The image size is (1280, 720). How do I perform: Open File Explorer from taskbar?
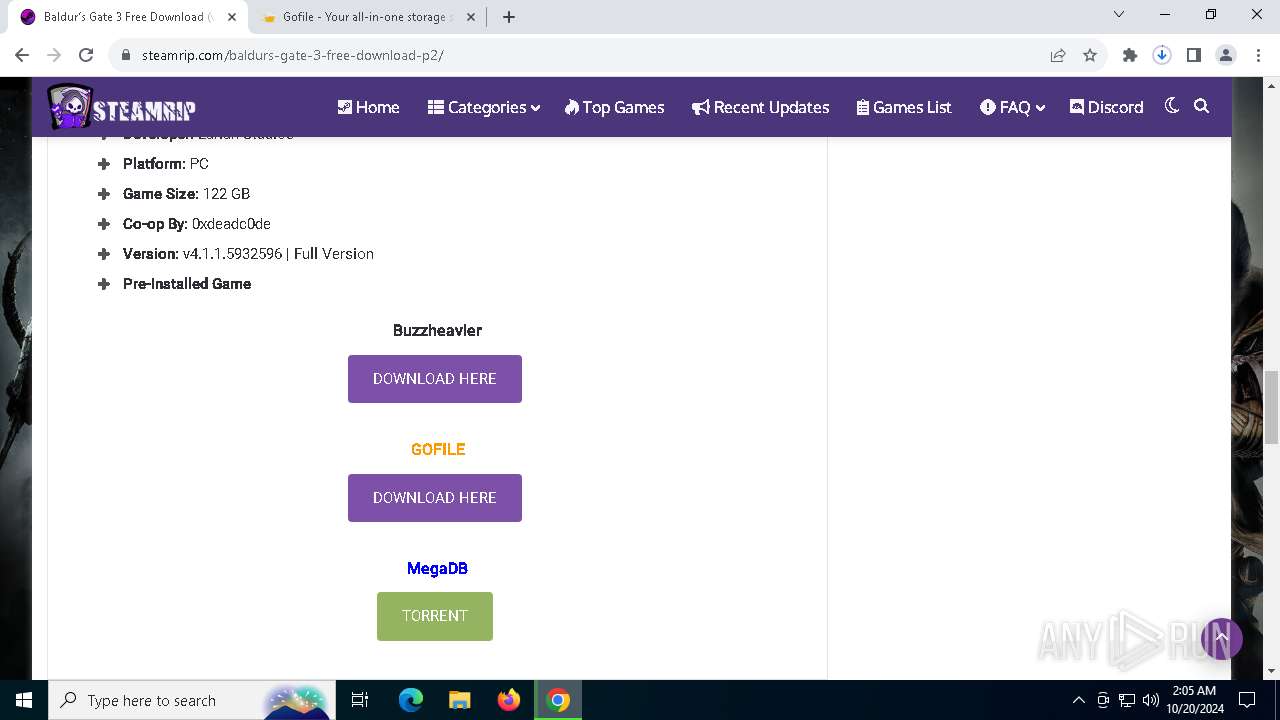460,700
